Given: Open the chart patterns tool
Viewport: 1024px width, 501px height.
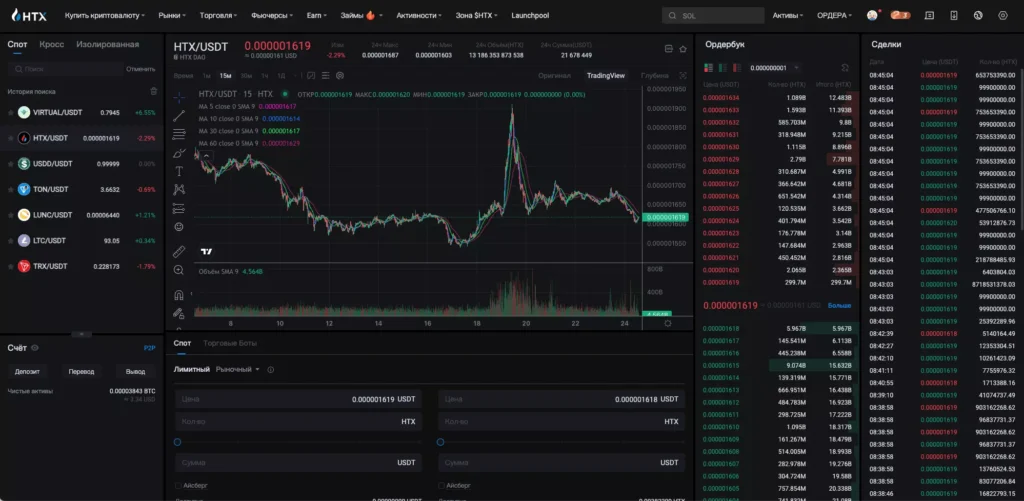Looking at the screenshot, I should tap(179, 189).
